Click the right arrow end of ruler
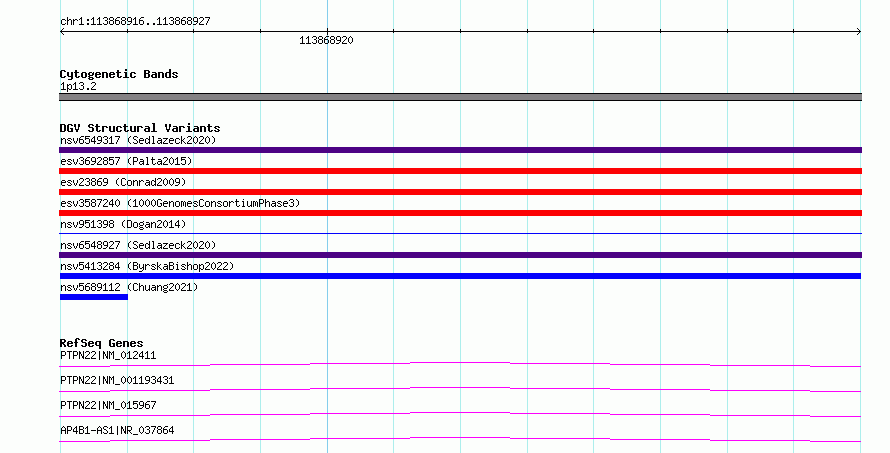Image resolution: width=890 pixels, height=453 pixels. tap(859, 32)
